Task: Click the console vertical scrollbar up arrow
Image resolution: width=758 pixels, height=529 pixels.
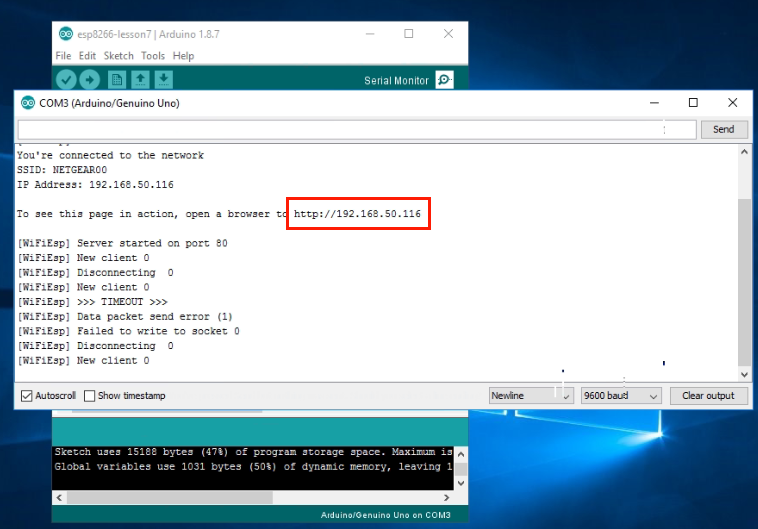Action: [x=461, y=454]
